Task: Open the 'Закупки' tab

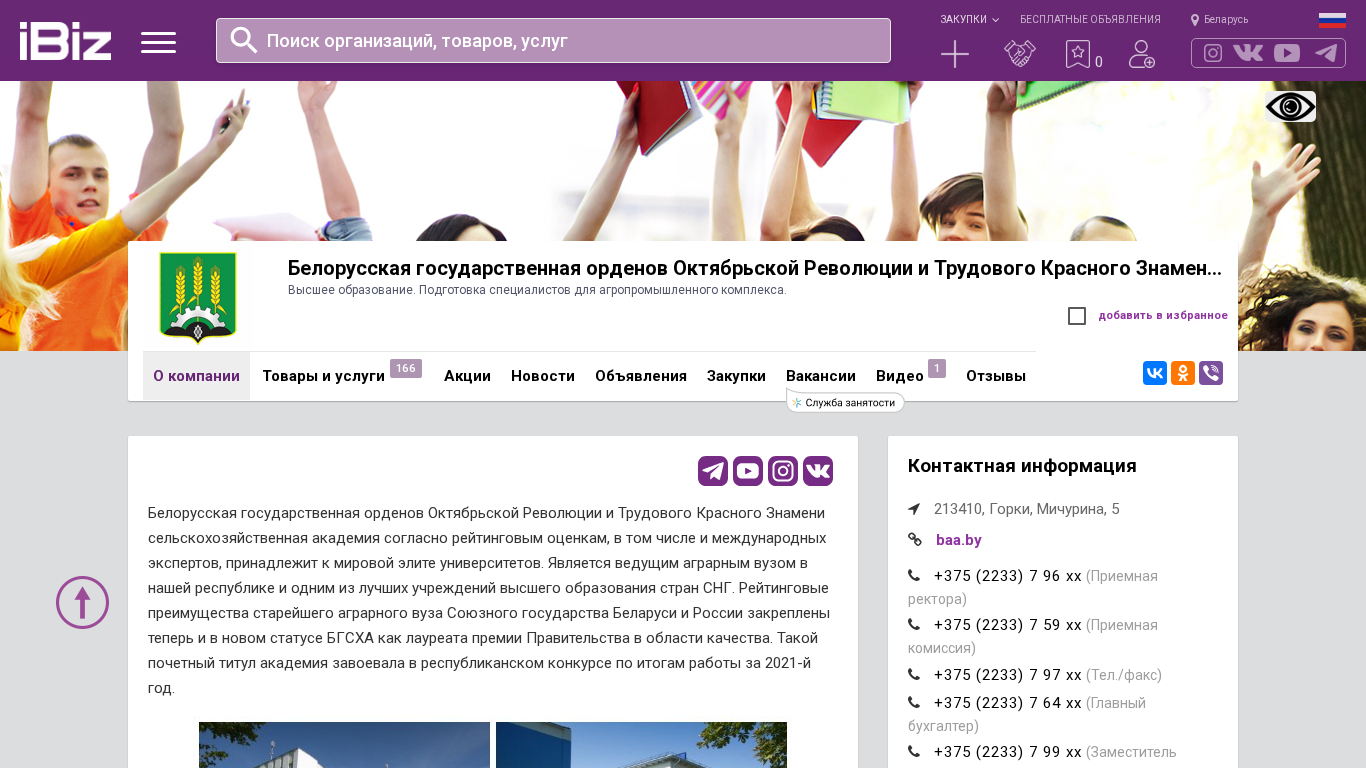Action: click(736, 376)
